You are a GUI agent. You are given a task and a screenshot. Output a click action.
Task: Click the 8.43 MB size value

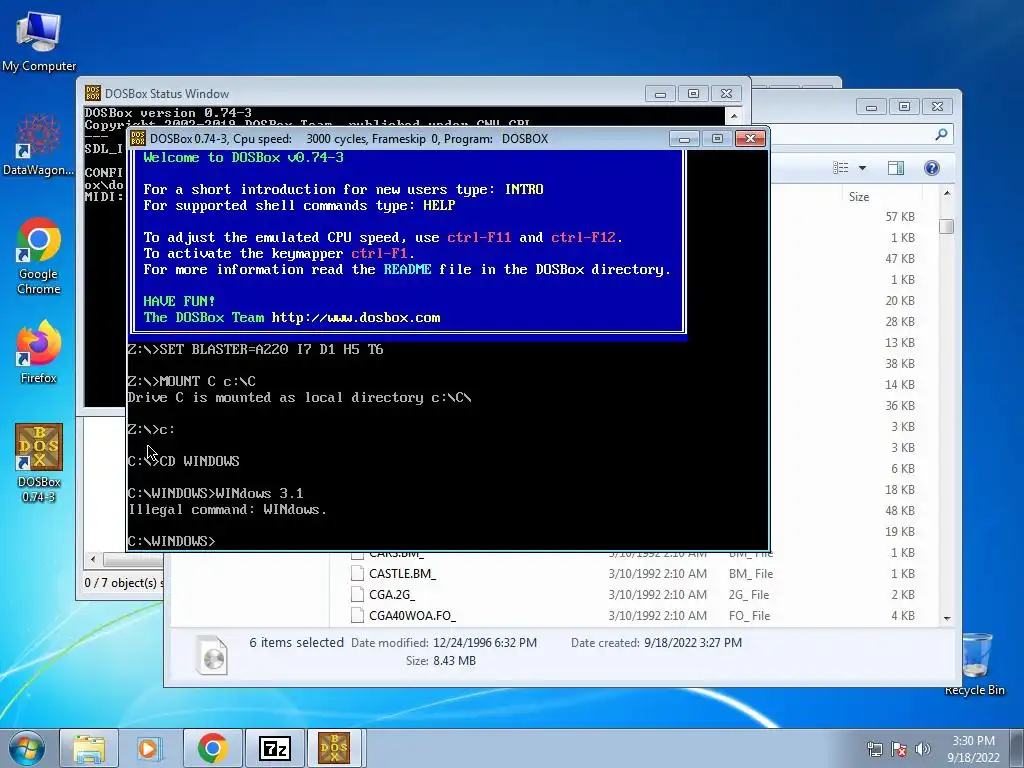[x=455, y=661]
